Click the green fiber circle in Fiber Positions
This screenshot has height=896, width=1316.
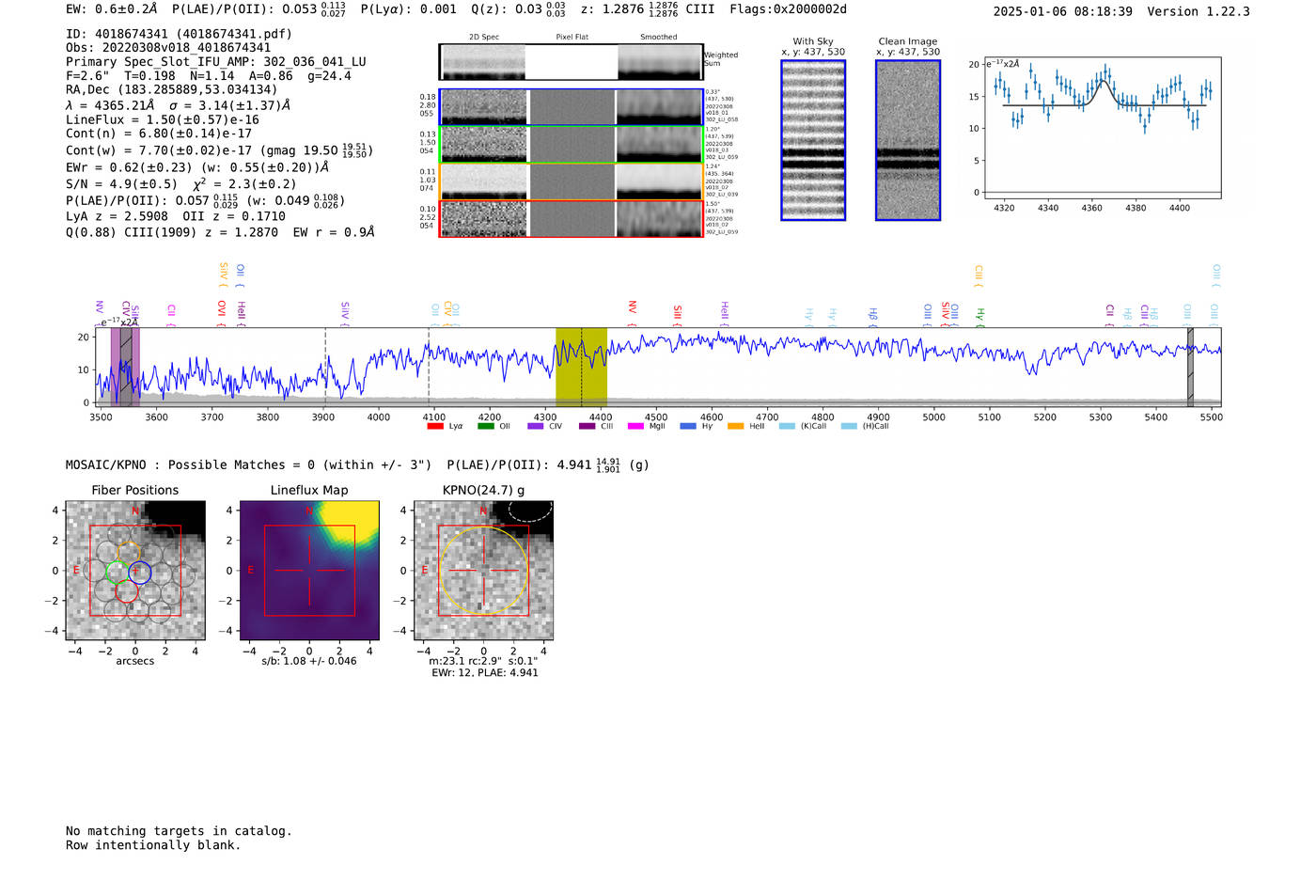point(117,572)
